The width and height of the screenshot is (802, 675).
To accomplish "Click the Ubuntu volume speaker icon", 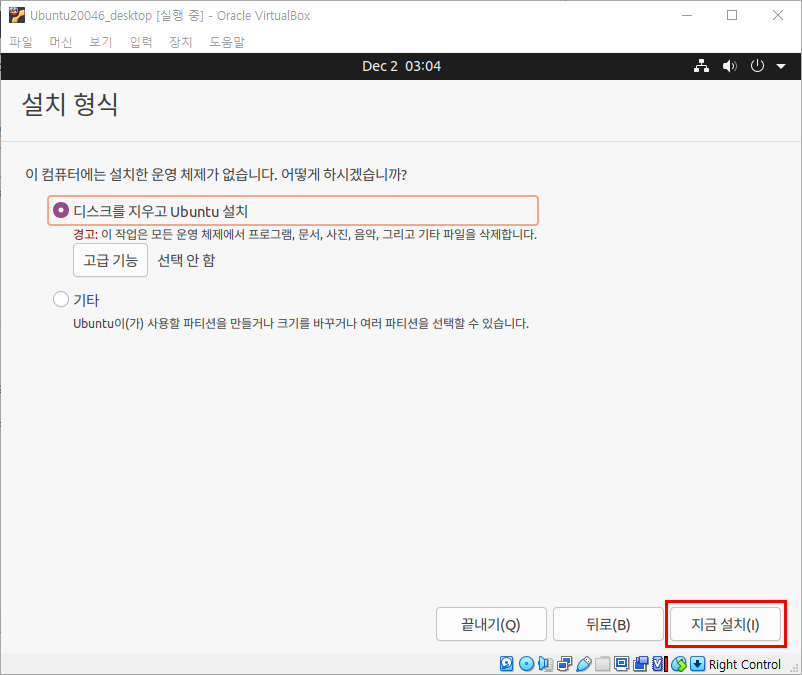I will tap(729, 66).
